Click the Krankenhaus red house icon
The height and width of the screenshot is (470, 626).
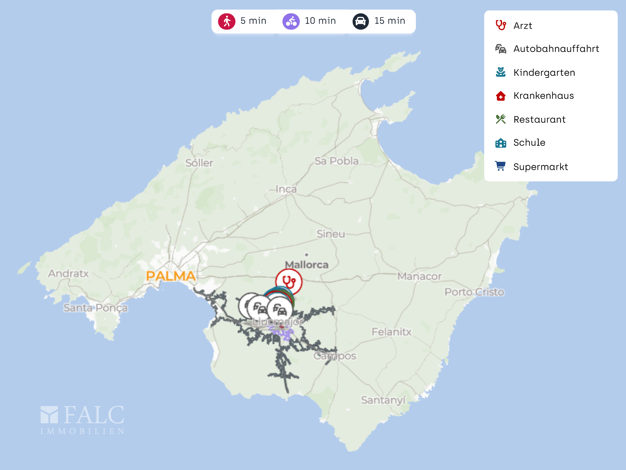[501, 96]
